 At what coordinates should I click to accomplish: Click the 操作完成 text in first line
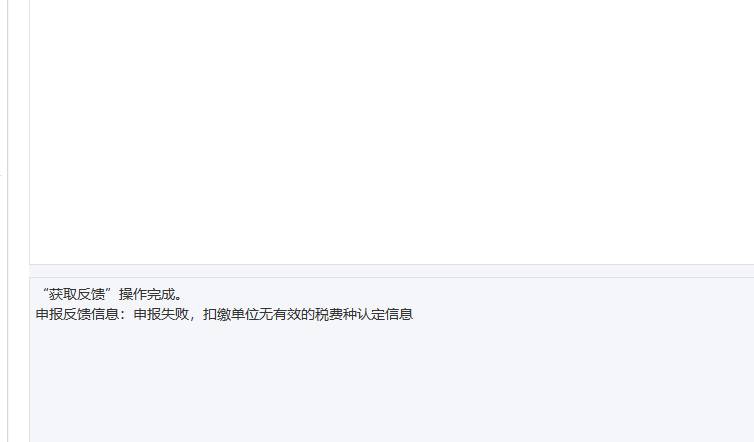(147, 294)
